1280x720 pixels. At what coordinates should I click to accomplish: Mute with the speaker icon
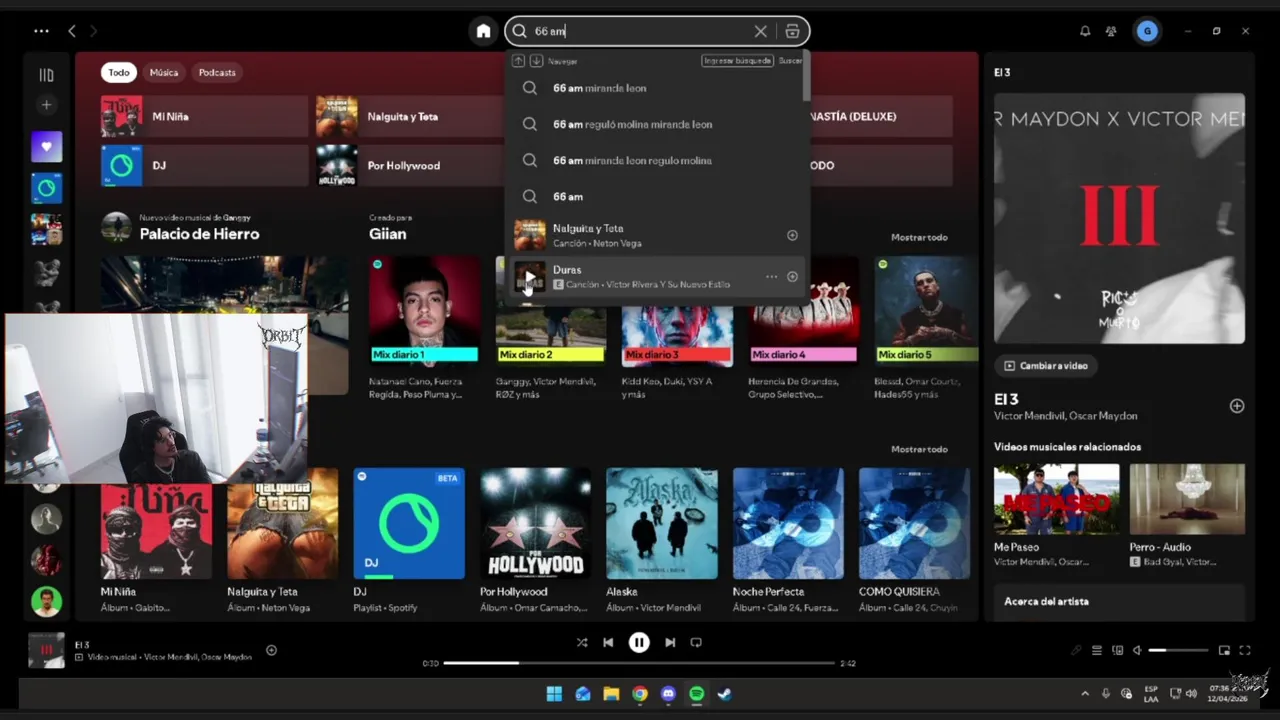tap(1137, 650)
